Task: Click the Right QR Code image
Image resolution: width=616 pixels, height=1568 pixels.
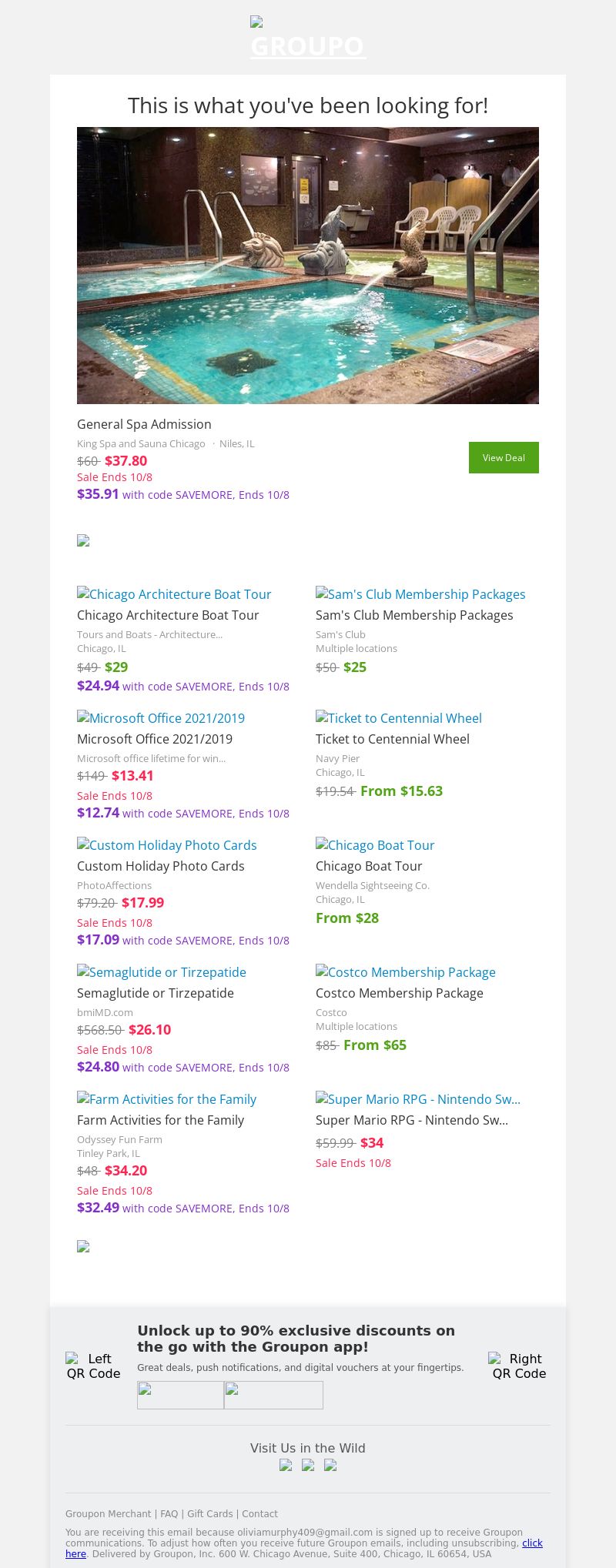Action: pos(519,1366)
